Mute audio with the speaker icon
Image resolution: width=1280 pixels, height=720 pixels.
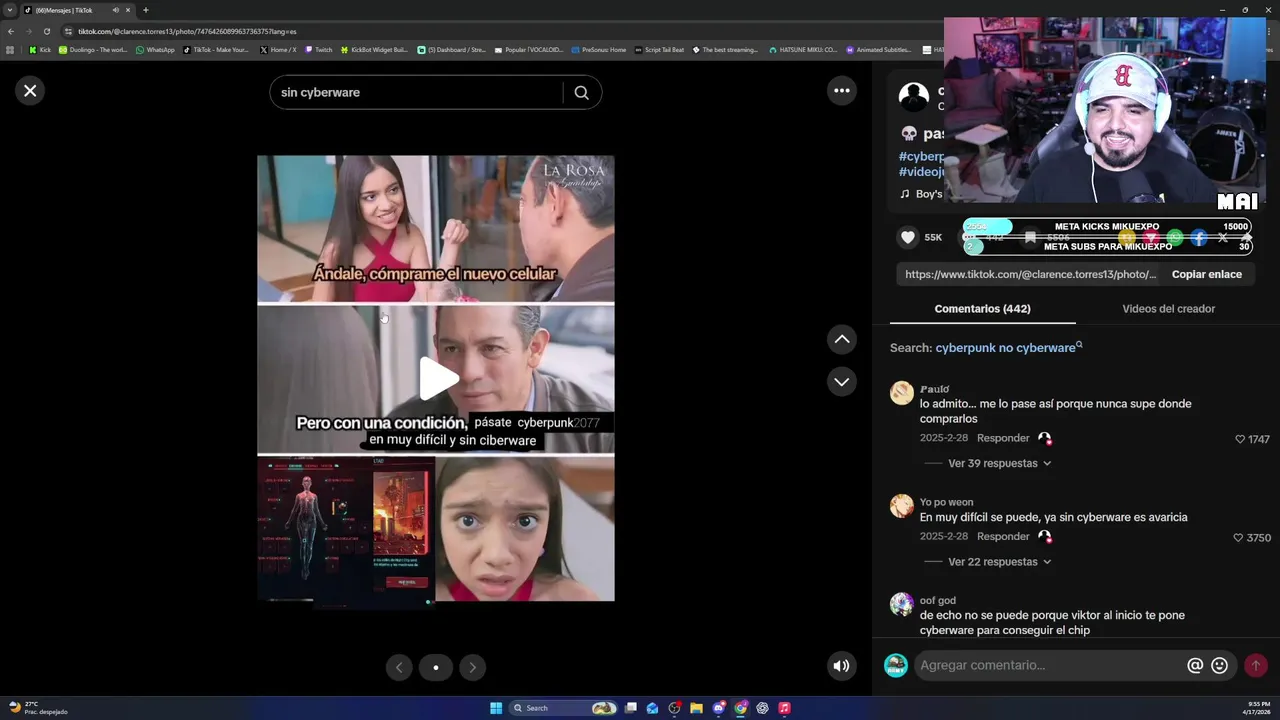pos(842,666)
